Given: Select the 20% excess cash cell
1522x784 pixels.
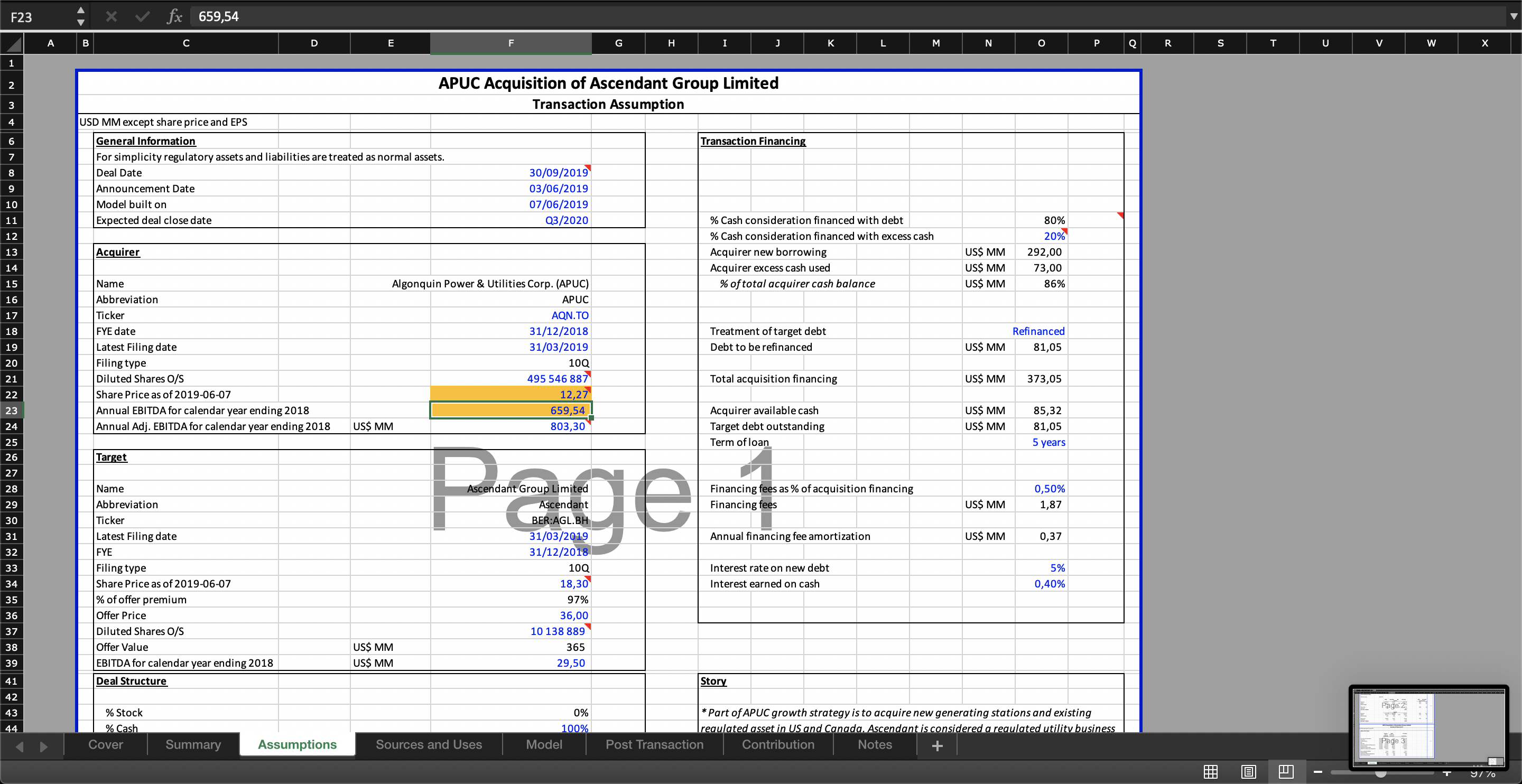Looking at the screenshot, I should pos(1042,236).
